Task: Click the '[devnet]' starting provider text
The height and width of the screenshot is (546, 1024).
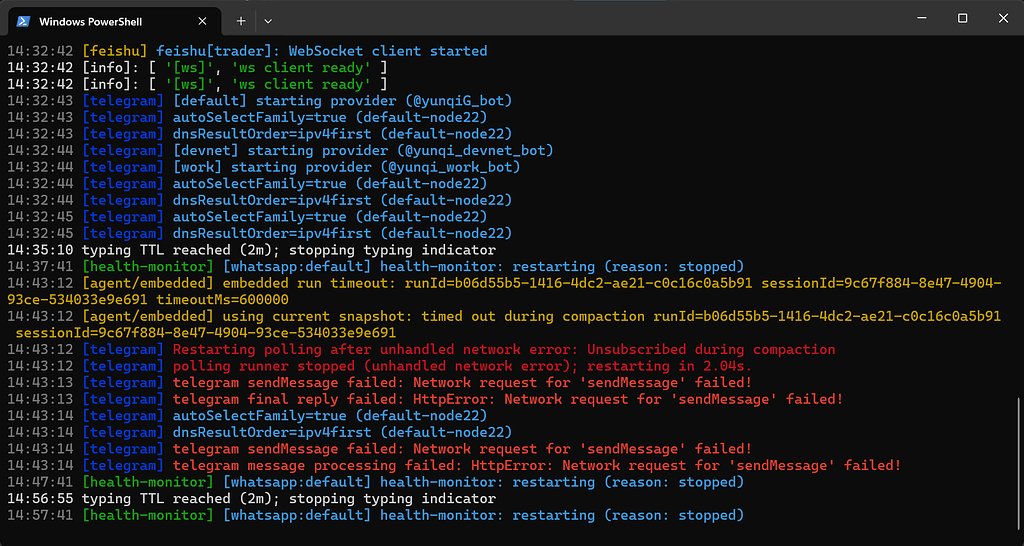Action: (x=281, y=151)
